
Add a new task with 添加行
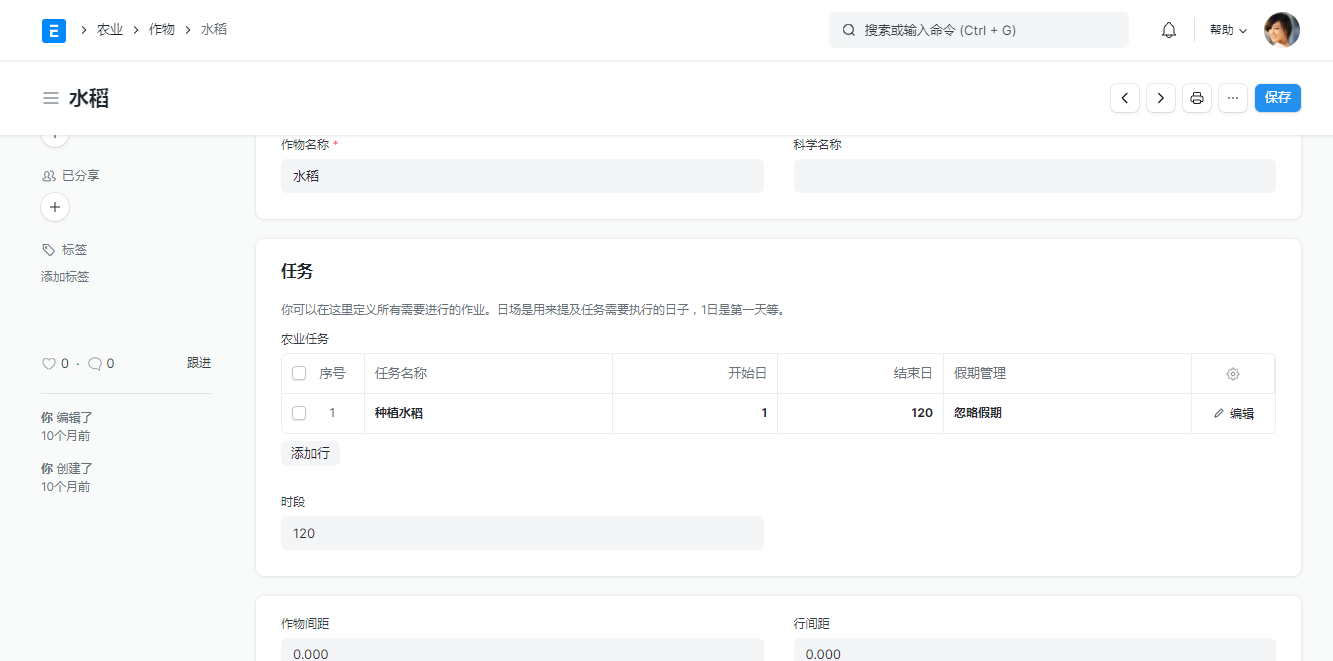(x=310, y=454)
